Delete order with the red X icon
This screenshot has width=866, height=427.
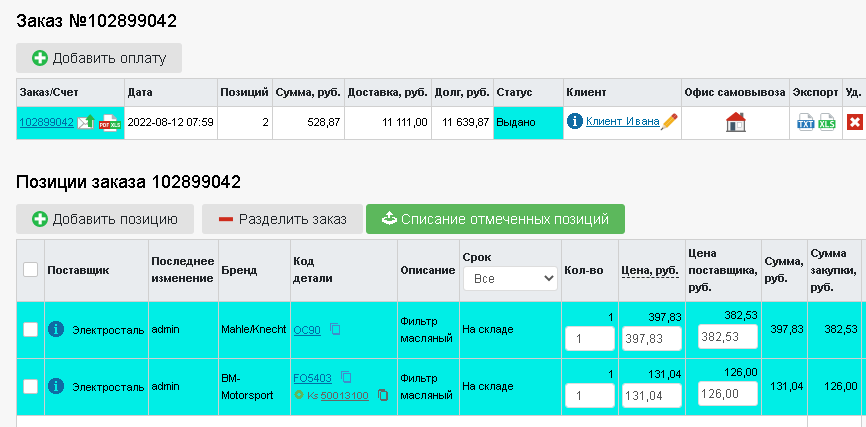click(x=854, y=122)
